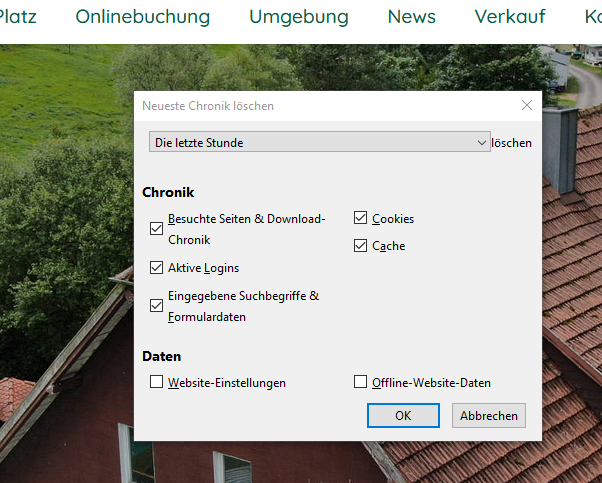
Task: Go to the Onlinebuchung page
Action: click(x=143, y=17)
